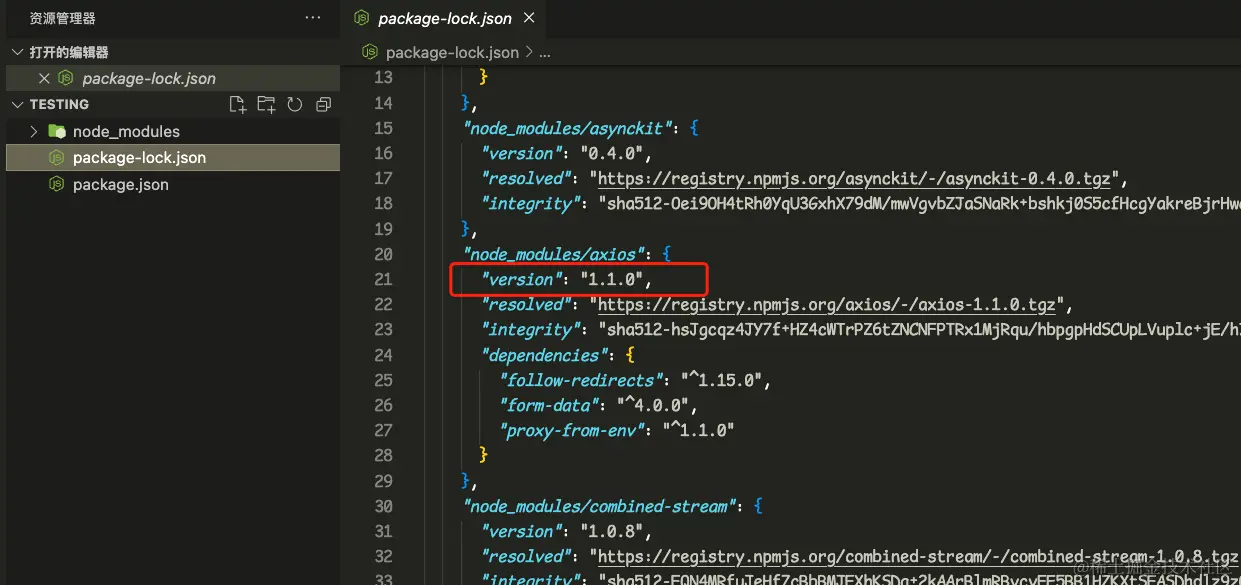Viewport: 1241px width, 585px height.
Task: Click combined-stream version value "1.0.8"
Action: [612, 532]
